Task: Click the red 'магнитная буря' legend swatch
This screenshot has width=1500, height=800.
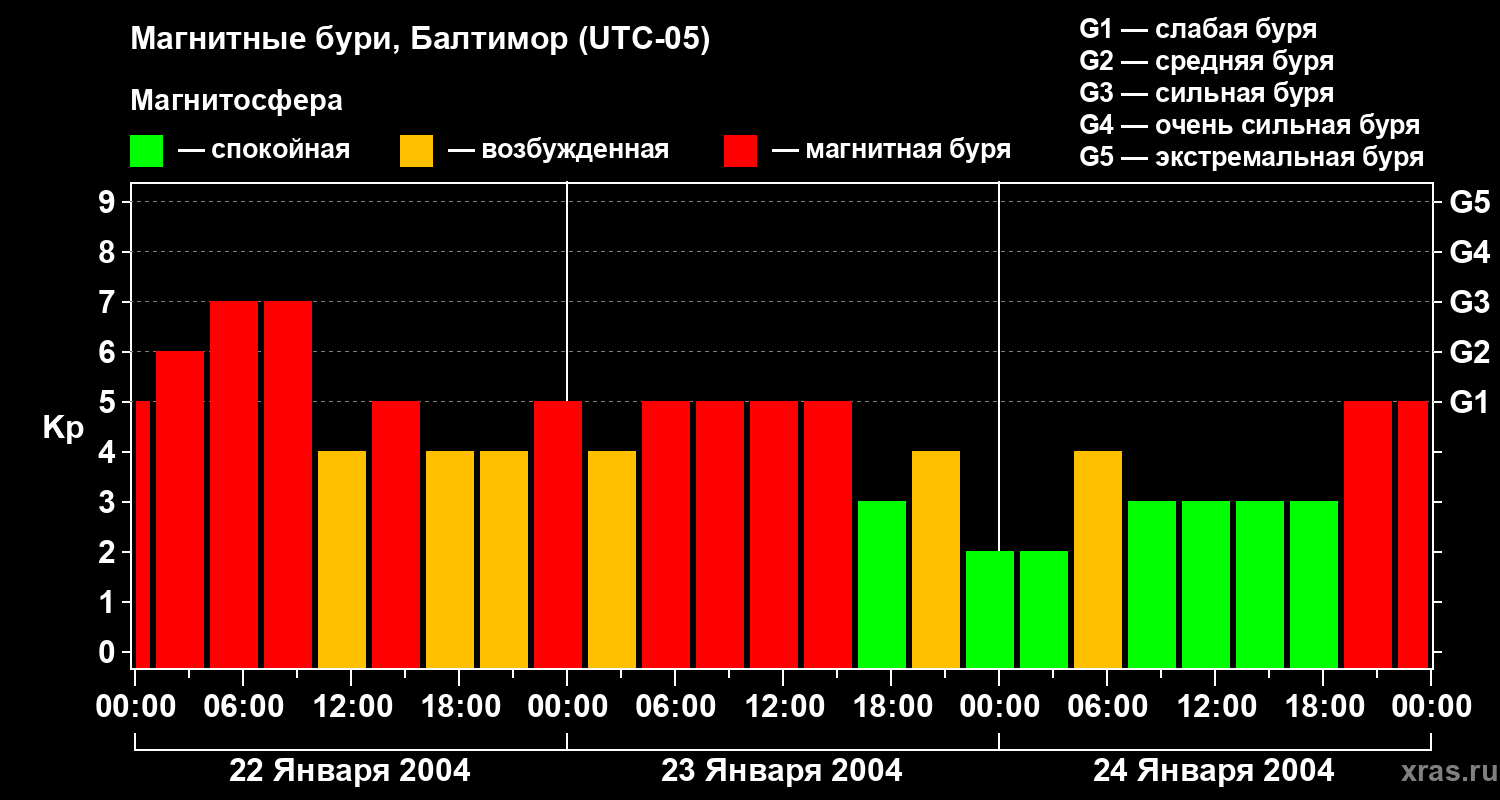Action: click(740, 151)
